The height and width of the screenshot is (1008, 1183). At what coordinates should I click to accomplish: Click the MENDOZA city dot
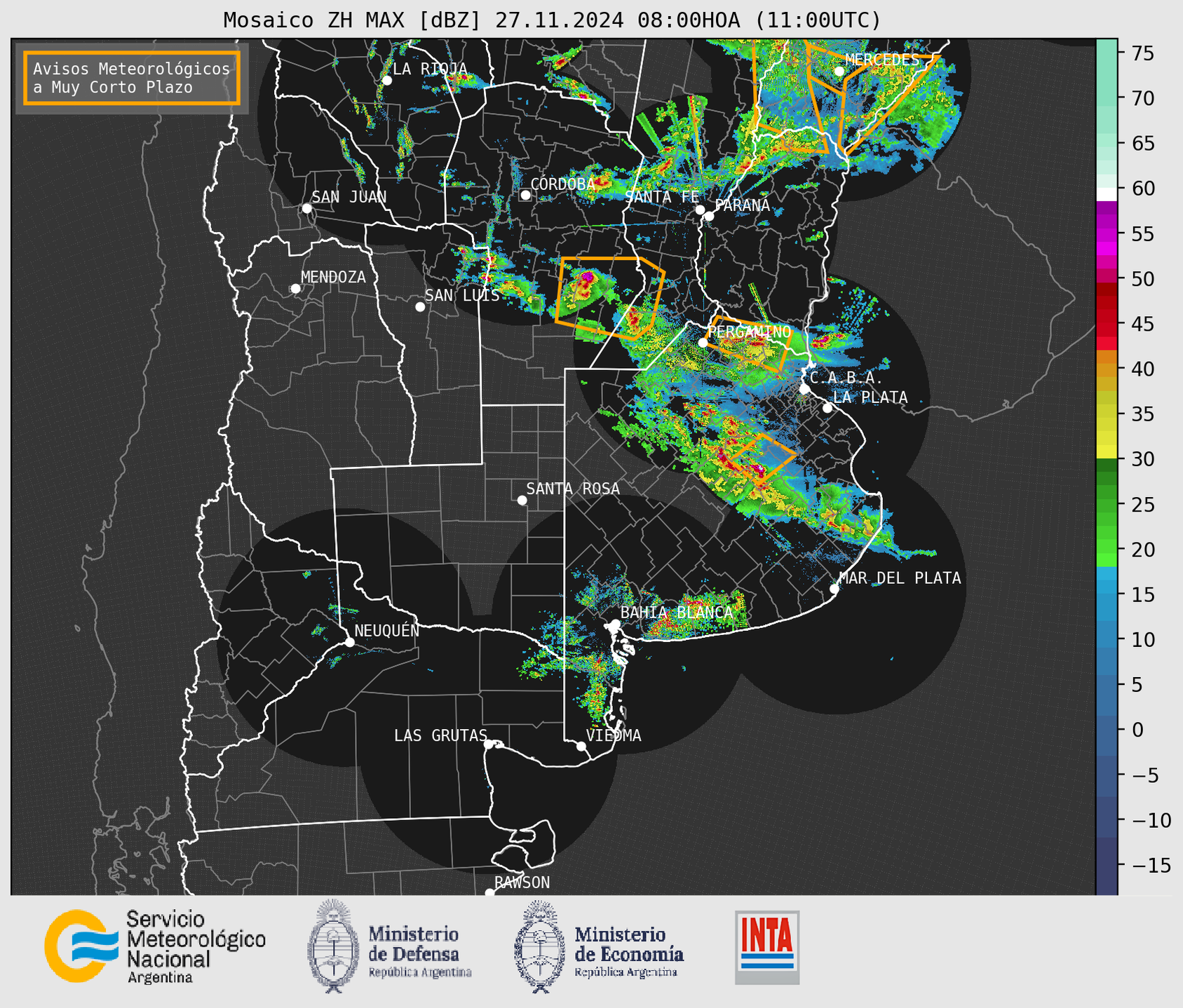coord(295,289)
